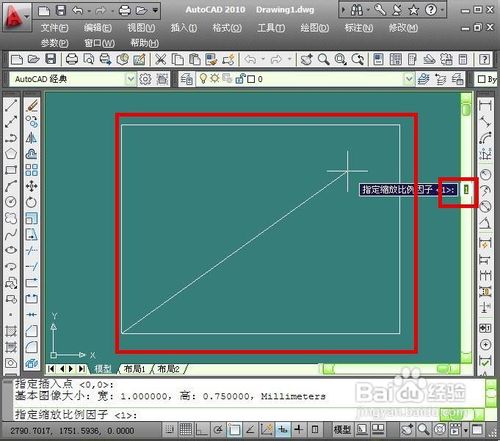Toggle Polar Tracking in status bar
Viewport: 500px width, 441px height.
pyautogui.click(x=218, y=430)
